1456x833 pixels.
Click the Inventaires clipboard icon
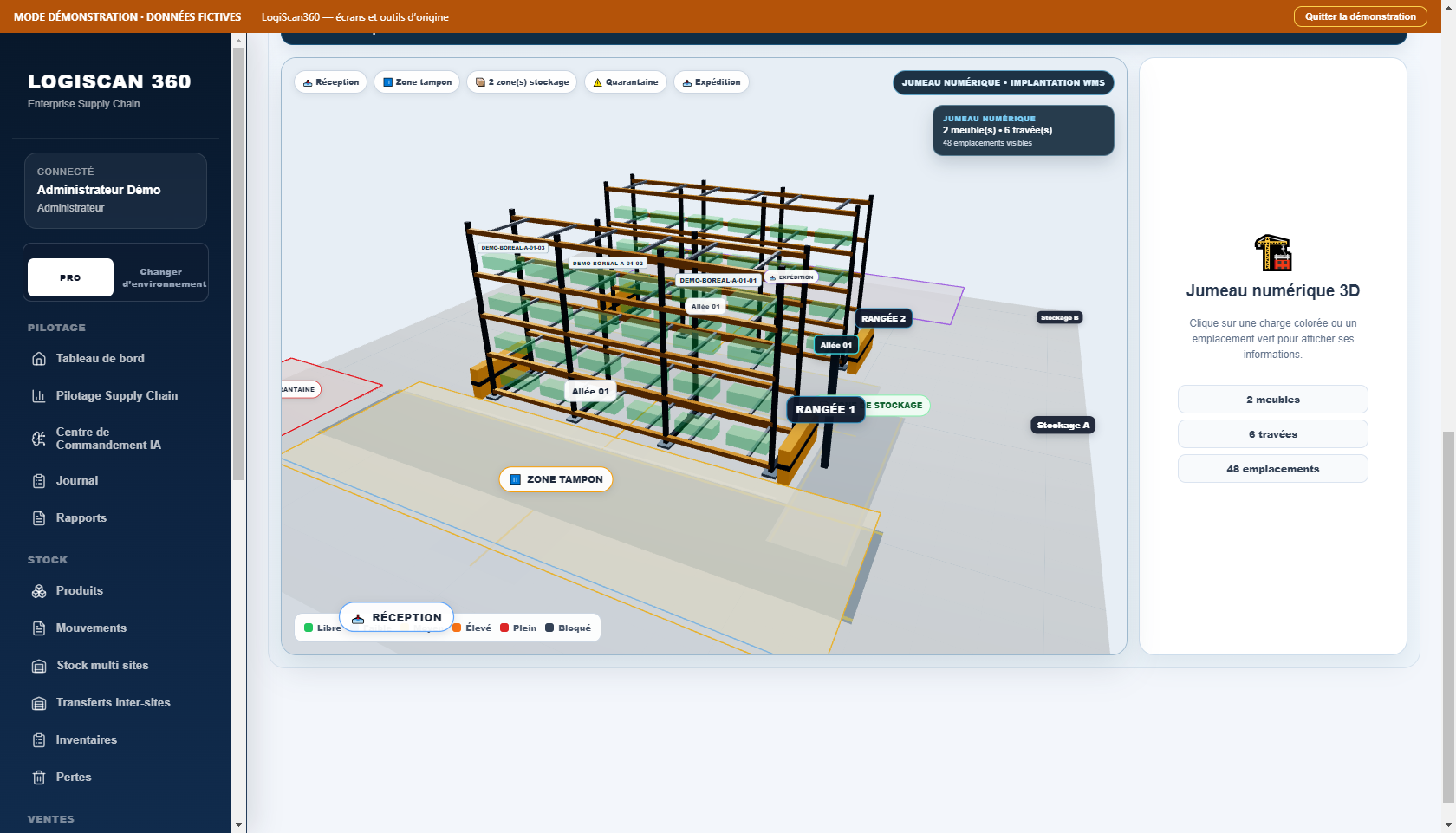[x=39, y=740]
